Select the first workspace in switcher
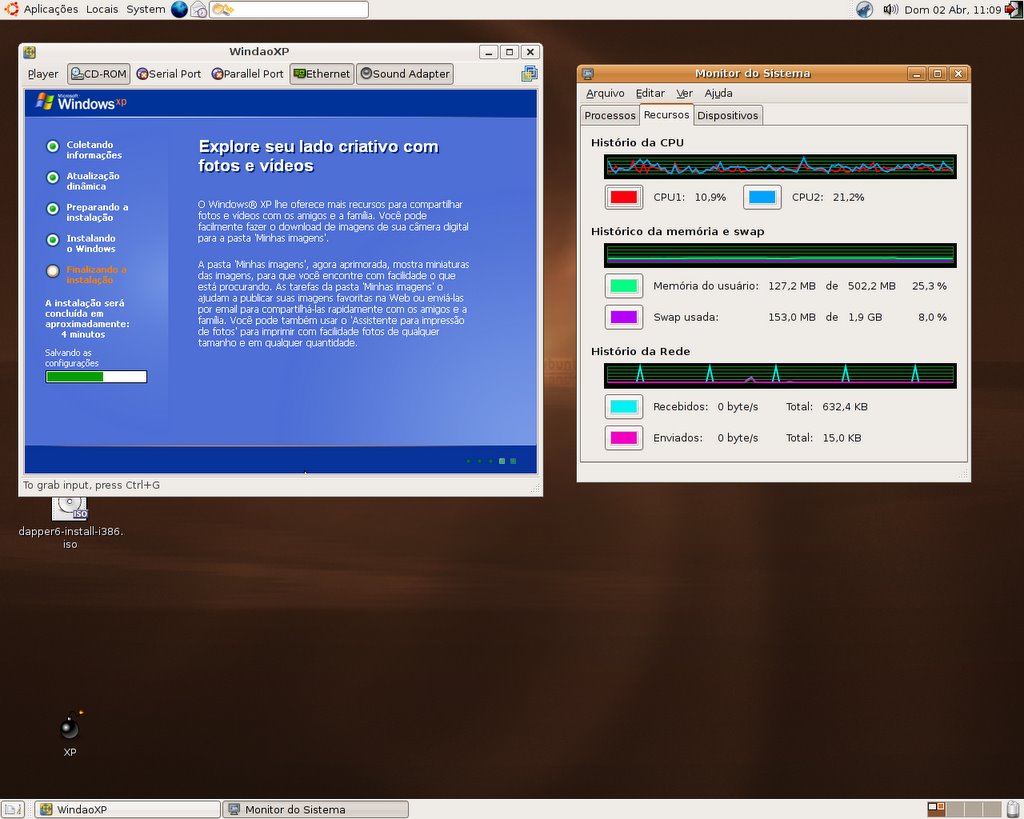This screenshot has height=819, width=1024. coord(936,809)
